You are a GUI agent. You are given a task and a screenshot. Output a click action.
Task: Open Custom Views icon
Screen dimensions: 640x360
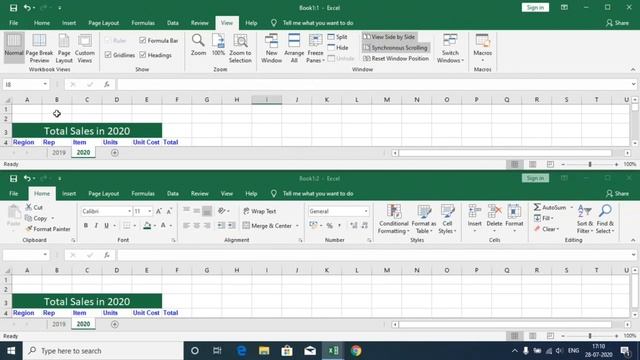point(85,48)
